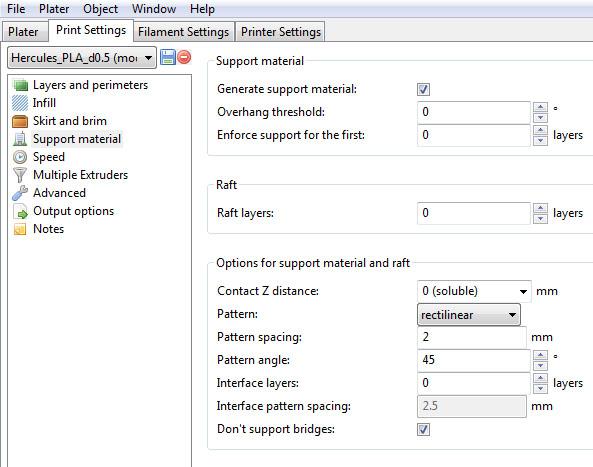Select the Infill hatched icon
Image resolution: width=593 pixels, height=467 pixels.
(20, 103)
